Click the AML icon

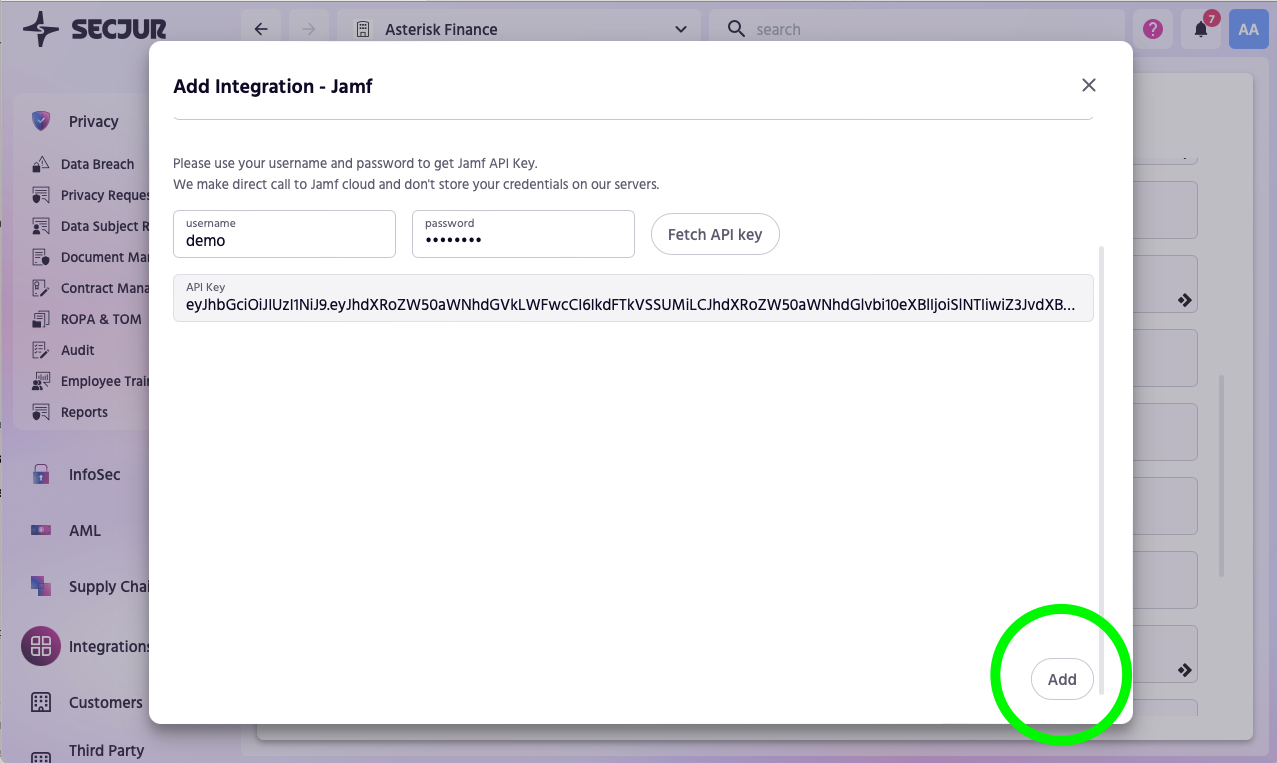tap(41, 530)
